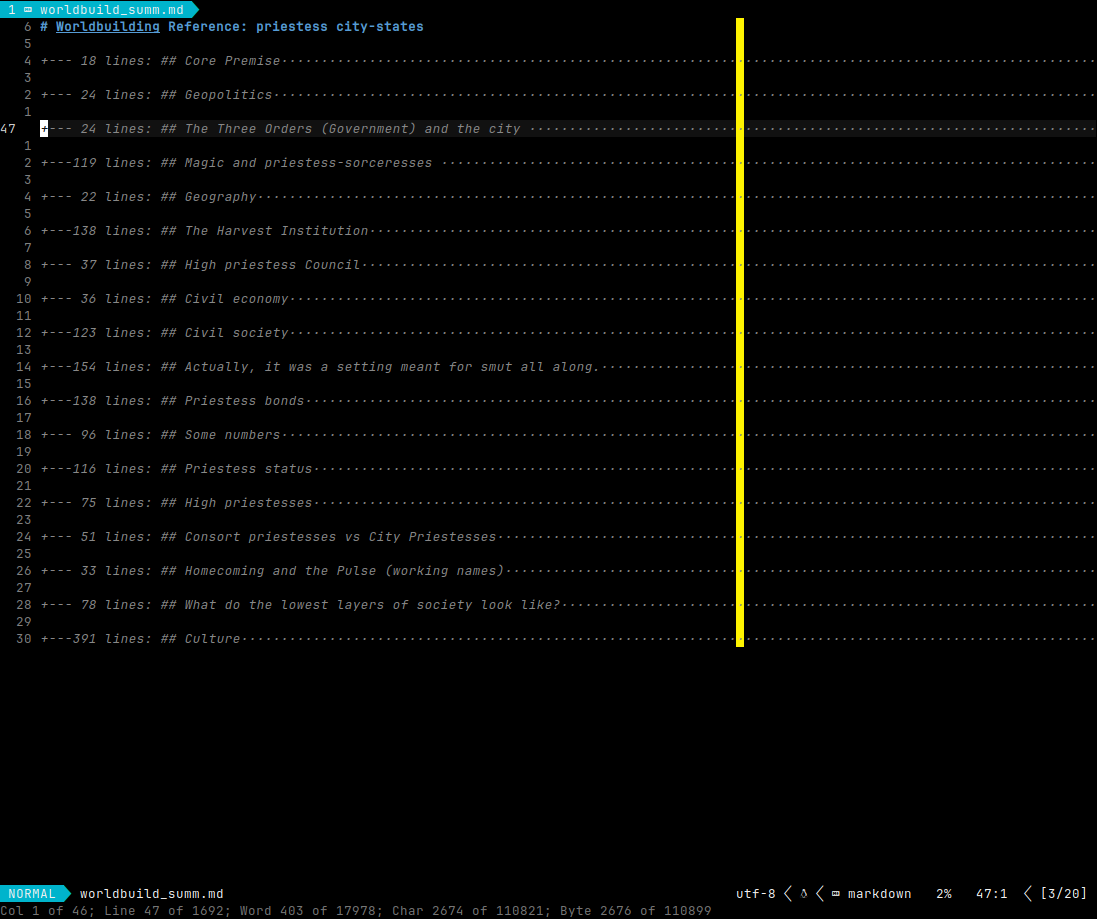Unfold the Geography section
Image resolution: width=1097 pixels, height=919 pixels.
coord(568,197)
